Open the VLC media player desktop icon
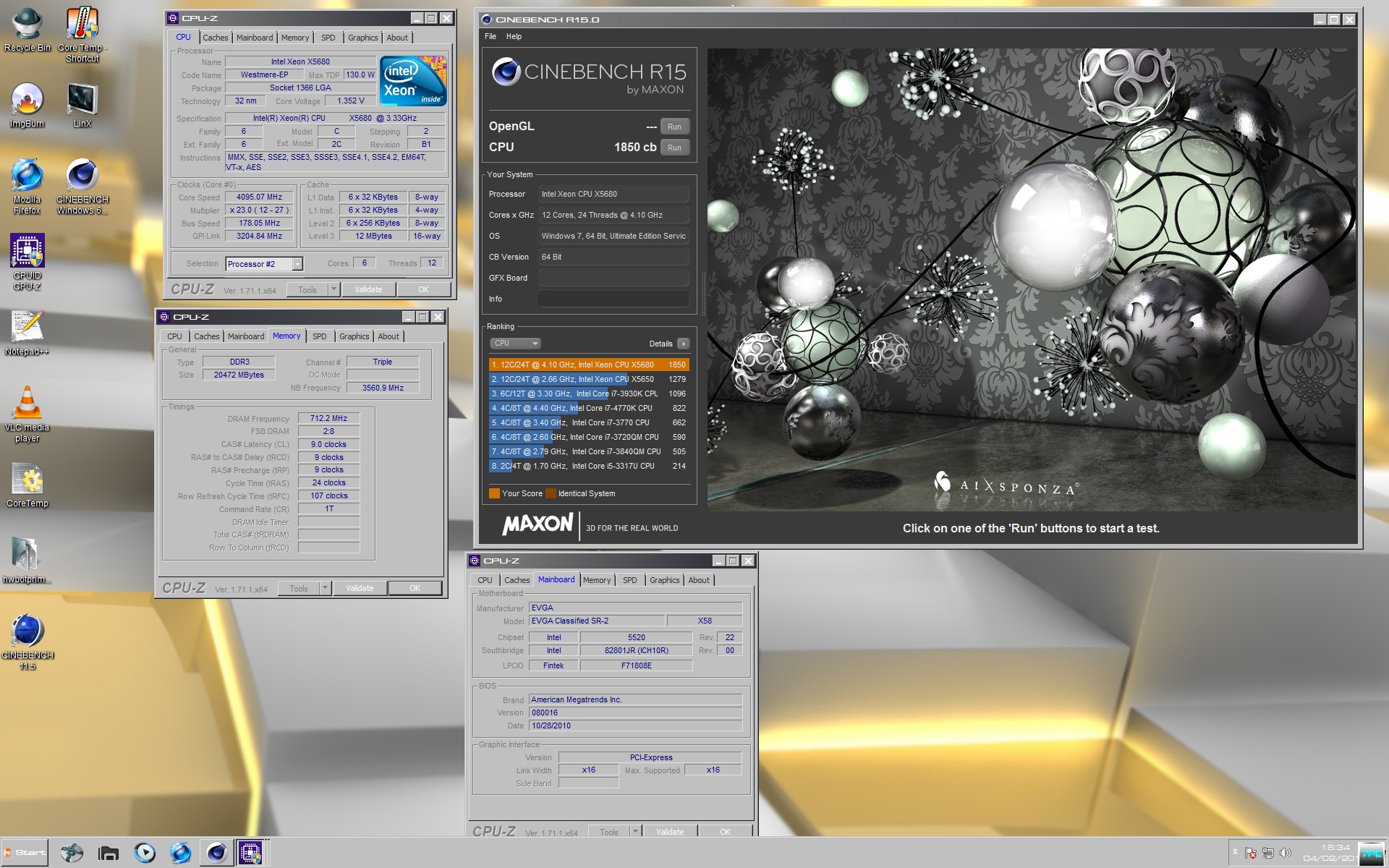1389x868 pixels. pyautogui.click(x=27, y=414)
